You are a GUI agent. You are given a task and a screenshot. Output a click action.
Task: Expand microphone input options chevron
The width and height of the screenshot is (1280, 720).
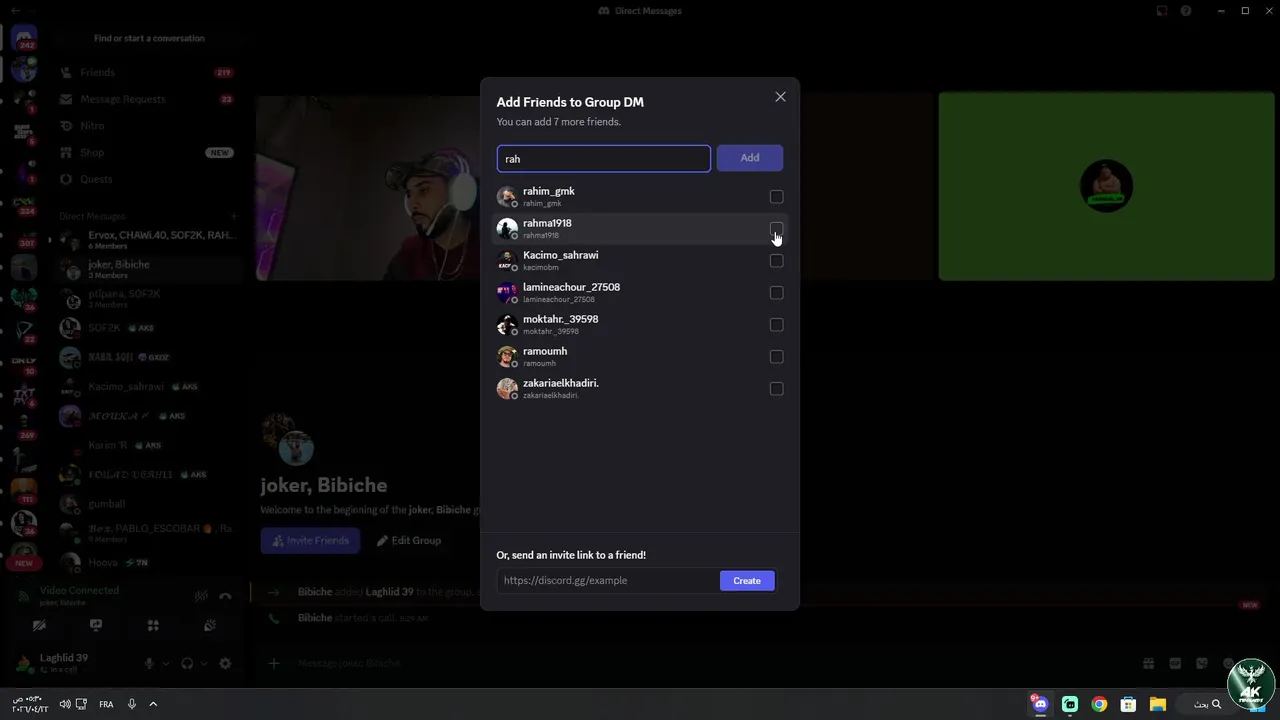click(166, 663)
